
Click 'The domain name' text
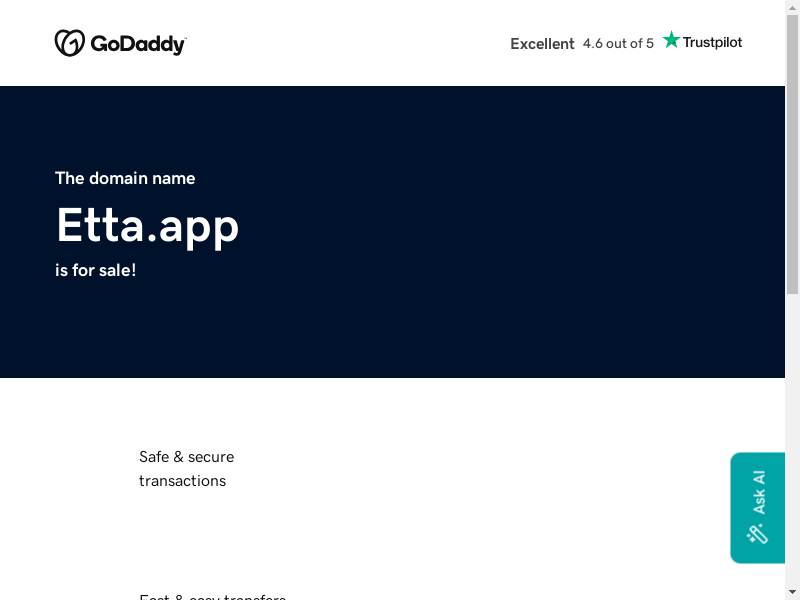point(125,178)
